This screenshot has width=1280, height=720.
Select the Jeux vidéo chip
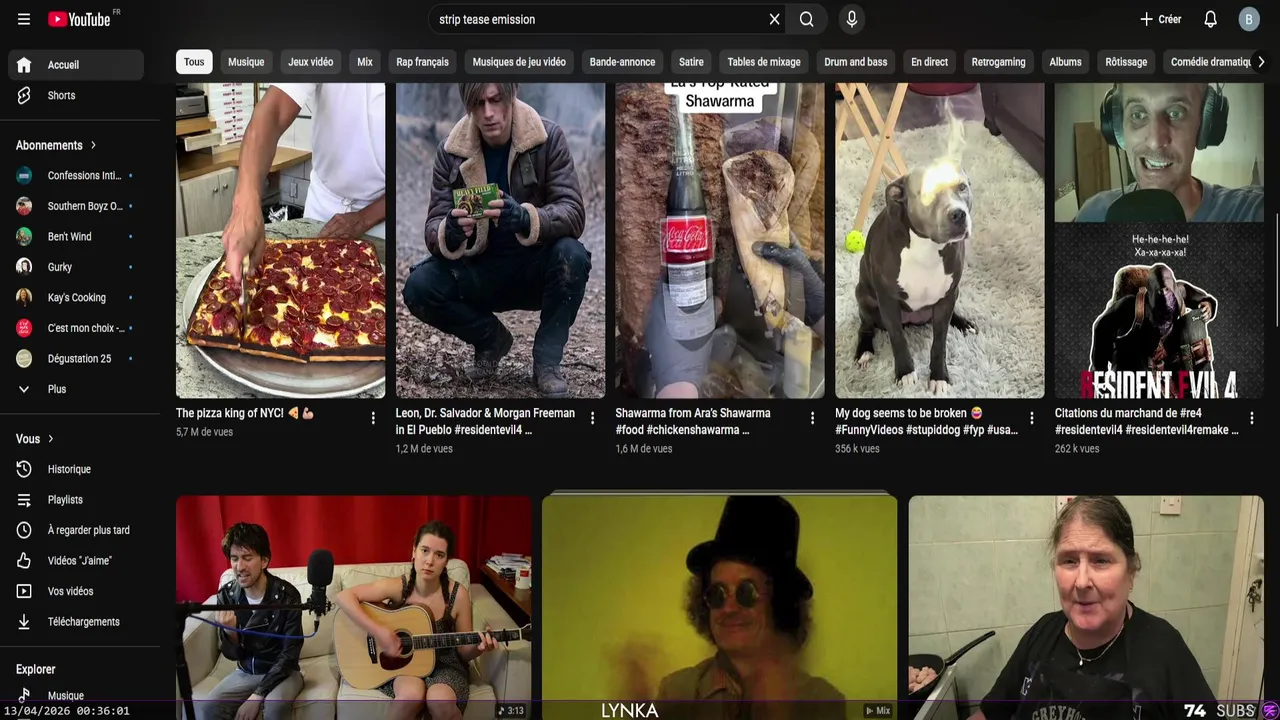pos(311,62)
